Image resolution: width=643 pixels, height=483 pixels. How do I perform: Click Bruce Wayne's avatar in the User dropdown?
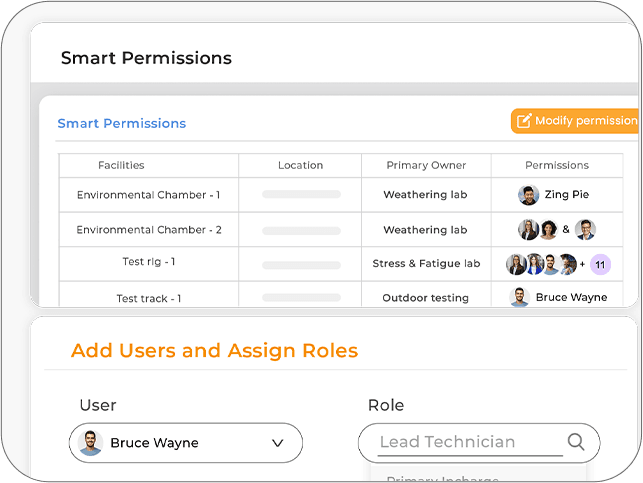(91, 443)
